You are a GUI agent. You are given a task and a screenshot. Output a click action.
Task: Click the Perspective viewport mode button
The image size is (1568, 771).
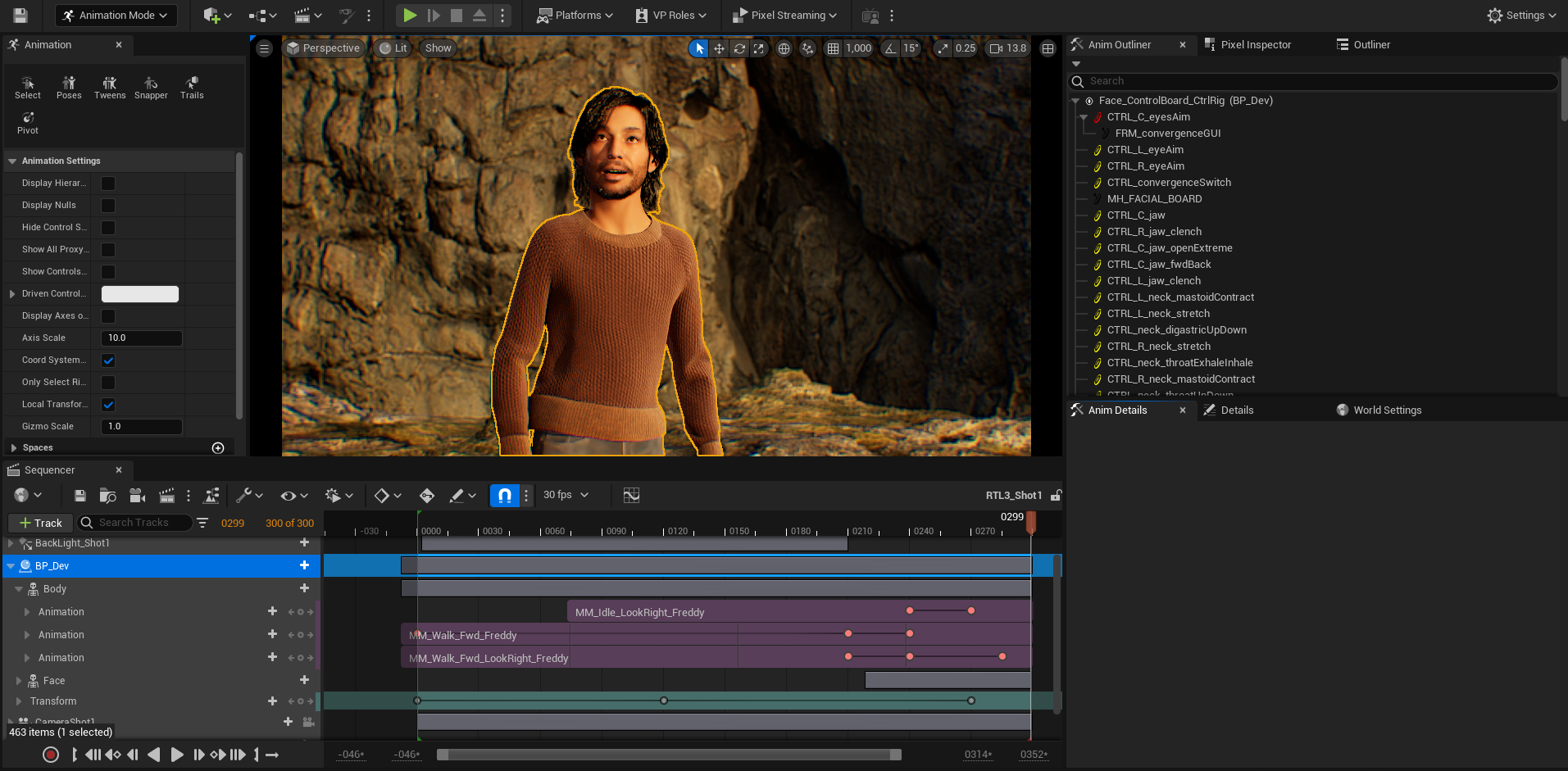point(323,48)
